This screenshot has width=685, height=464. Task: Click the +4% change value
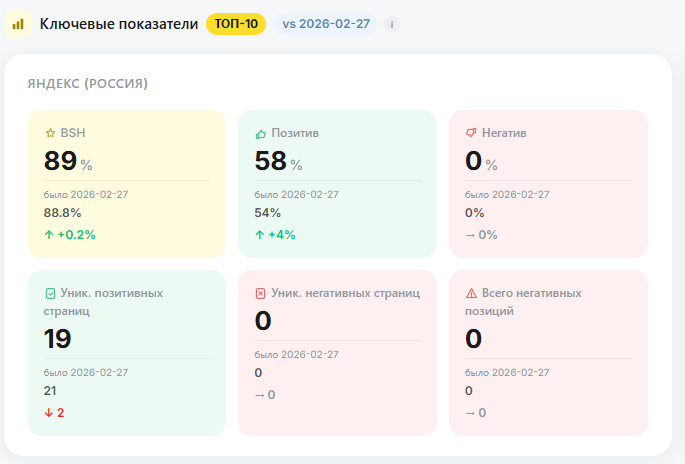coord(282,235)
